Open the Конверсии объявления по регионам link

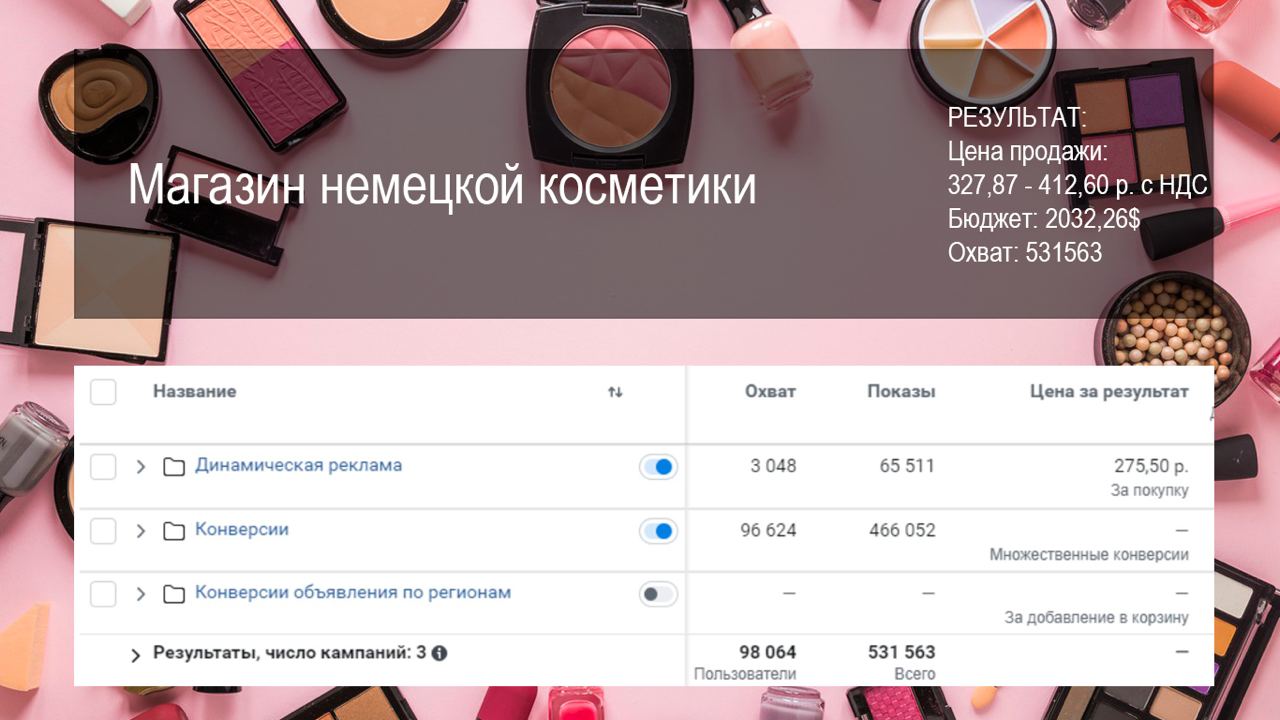352,592
